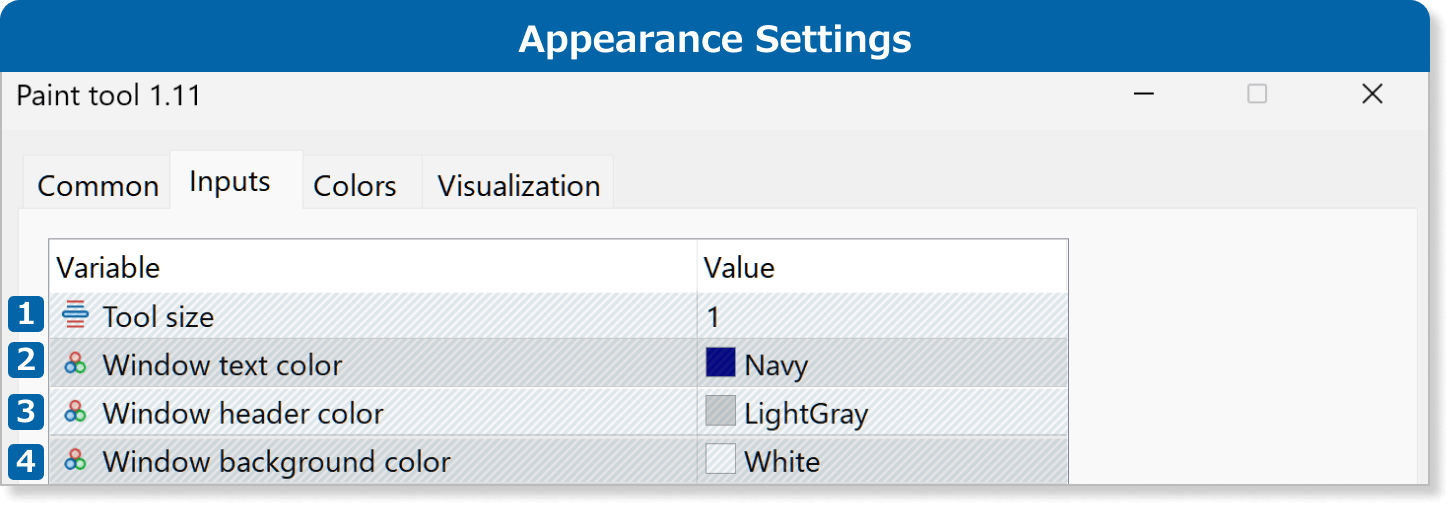Switch to the Common tab

97,186
